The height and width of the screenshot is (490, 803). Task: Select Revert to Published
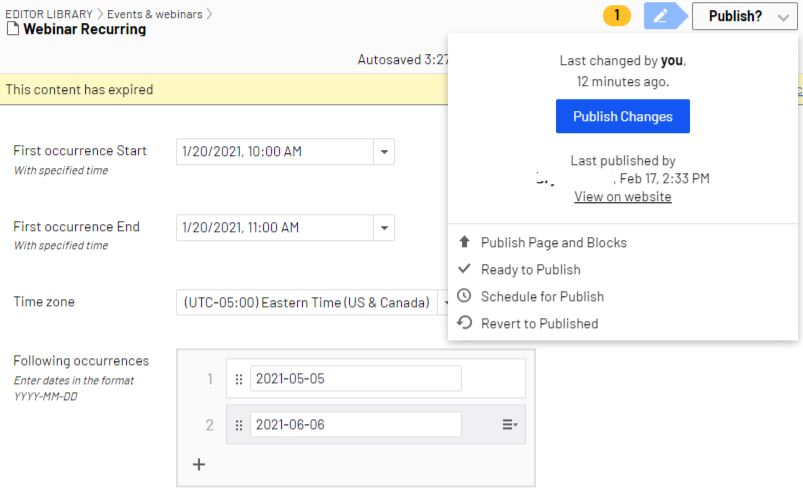tap(539, 324)
